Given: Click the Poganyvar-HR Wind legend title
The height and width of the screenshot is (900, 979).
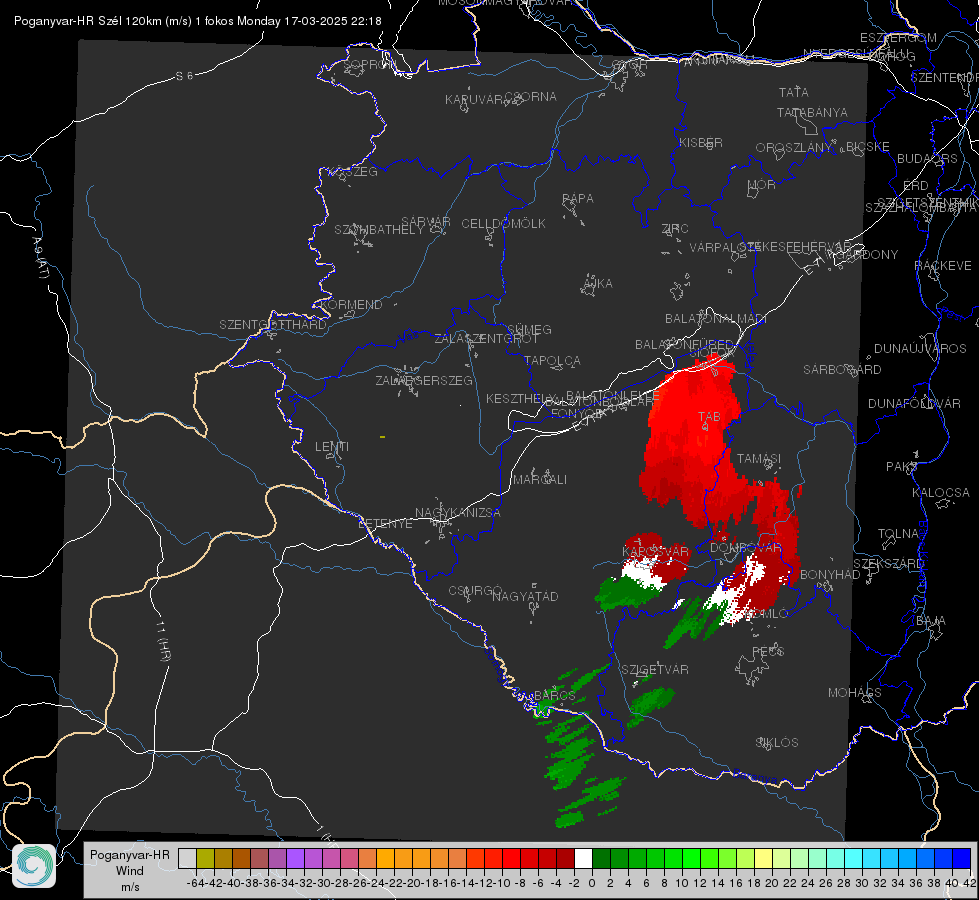Looking at the screenshot, I should coord(130,863).
